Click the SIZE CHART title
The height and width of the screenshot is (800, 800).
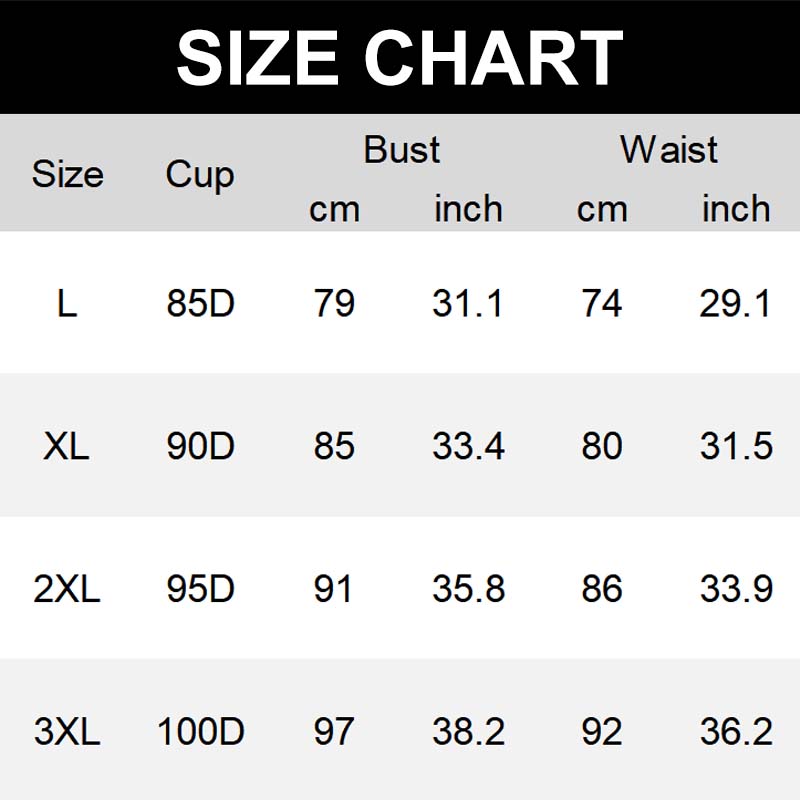(x=400, y=57)
